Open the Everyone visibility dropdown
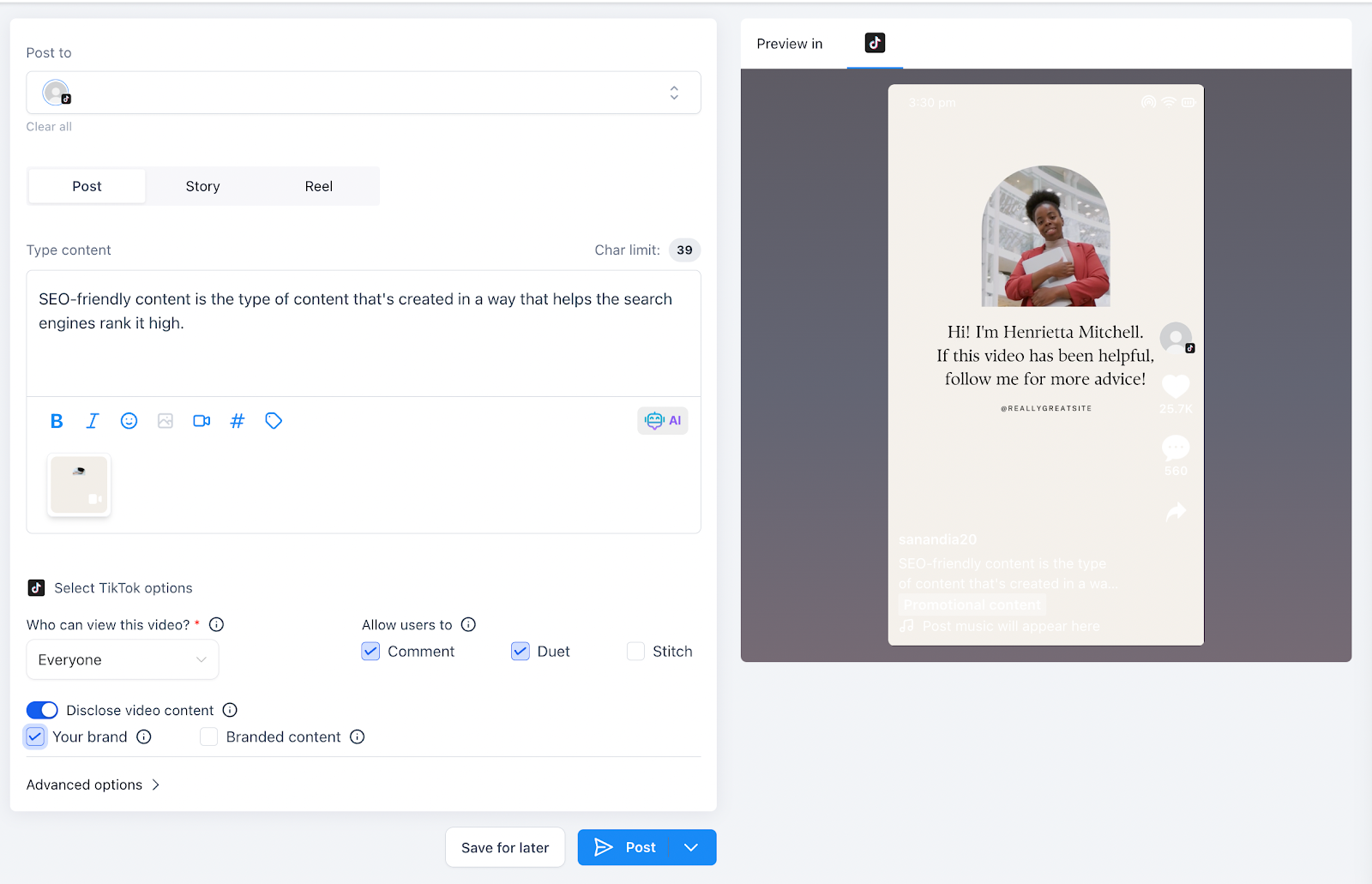This screenshot has width=1372, height=884. point(123,659)
